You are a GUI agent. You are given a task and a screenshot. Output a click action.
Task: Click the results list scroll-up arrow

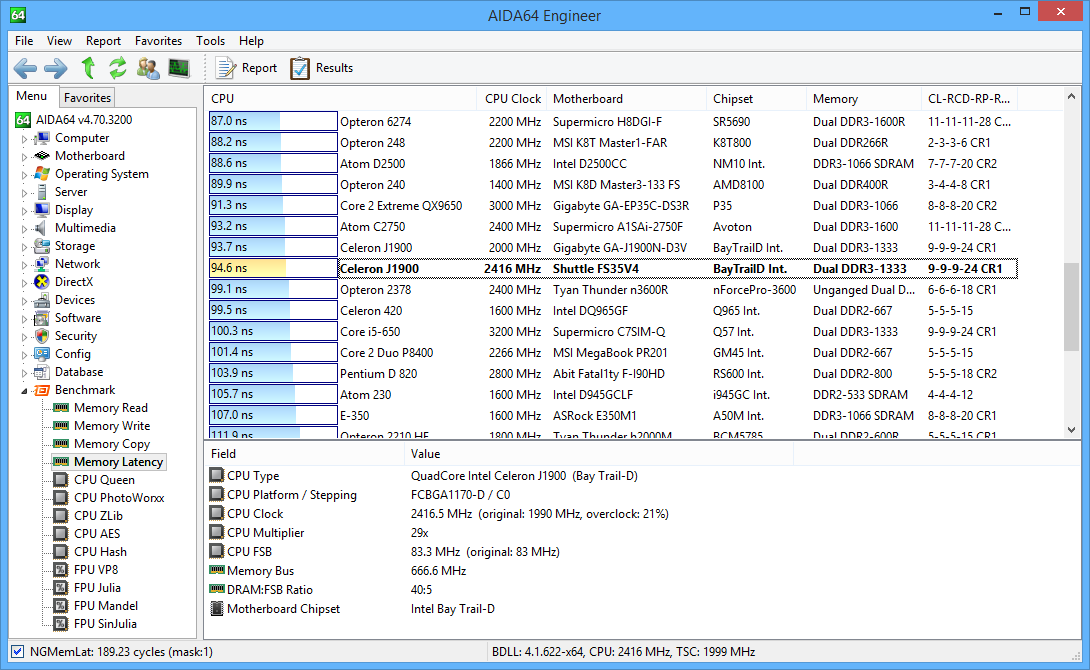point(1071,97)
